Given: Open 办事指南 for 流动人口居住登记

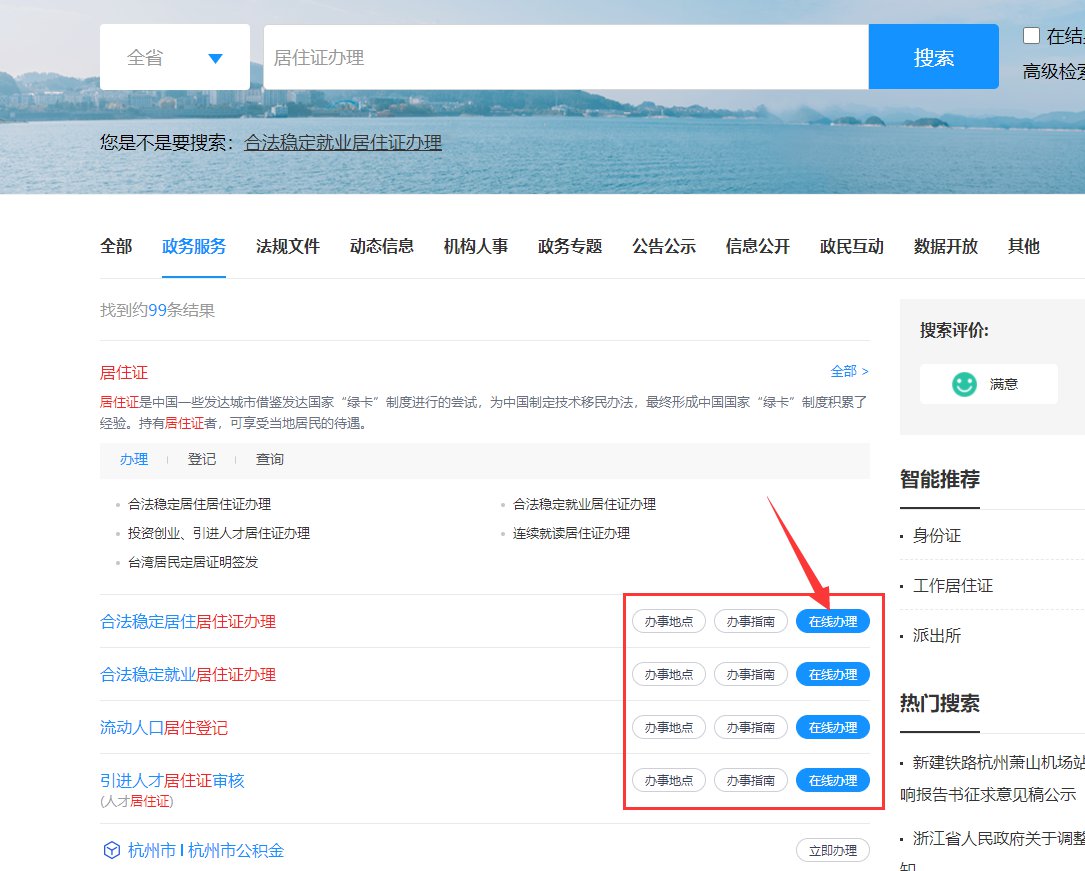Looking at the screenshot, I should tap(750, 727).
